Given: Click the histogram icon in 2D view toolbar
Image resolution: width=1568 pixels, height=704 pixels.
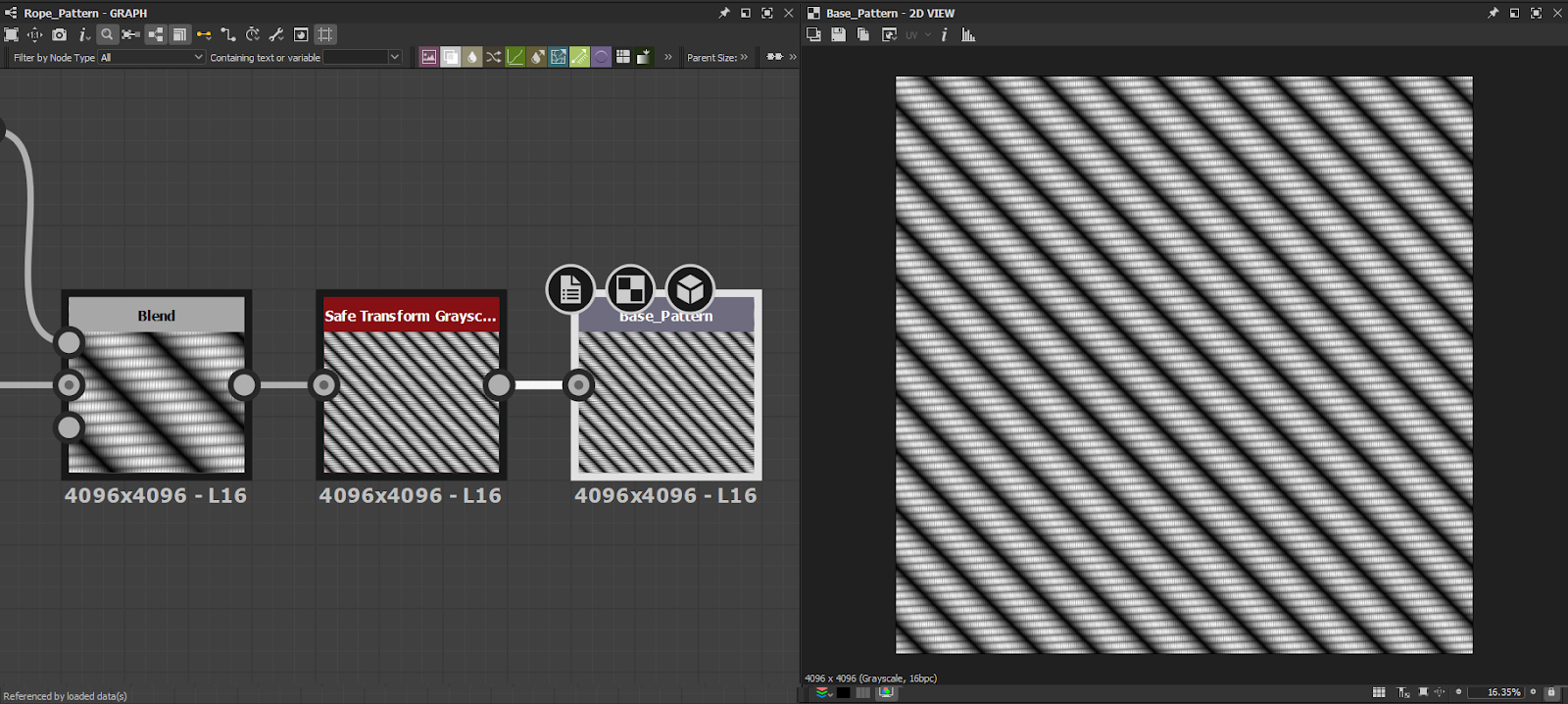Looking at the screenshot, I should [x=968, y=34].
